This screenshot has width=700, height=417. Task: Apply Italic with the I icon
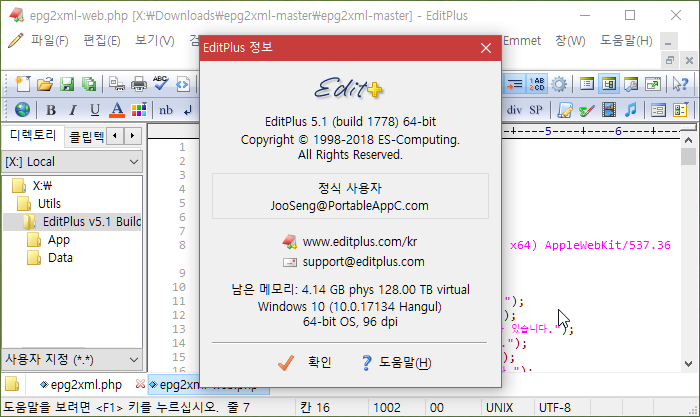coord(73,110)
